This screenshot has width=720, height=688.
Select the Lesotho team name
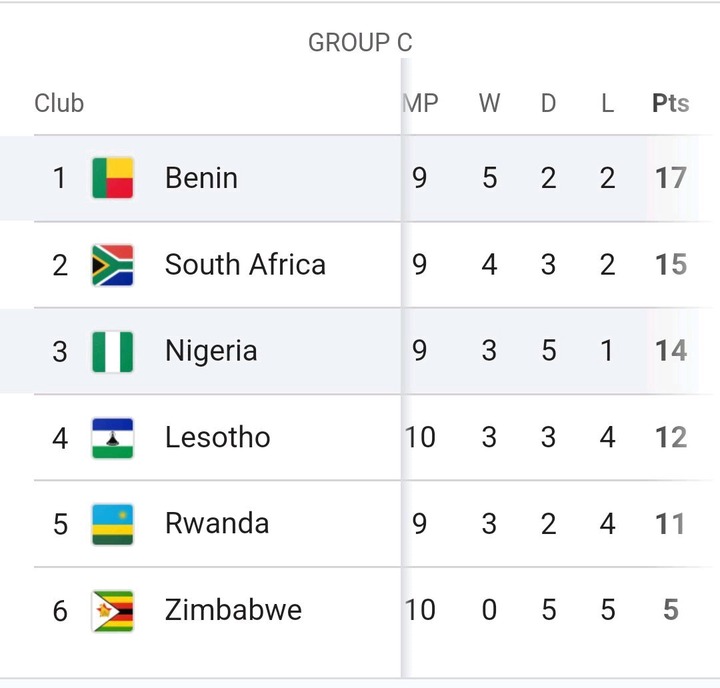click(217, 437)
